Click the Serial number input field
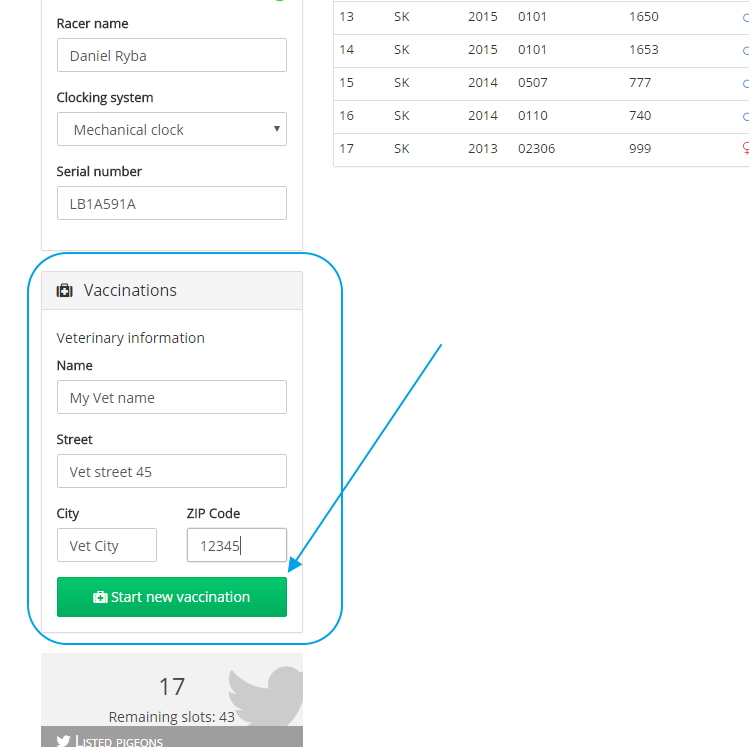The width and height of the screenshot is (749, 747). (171, 204)
